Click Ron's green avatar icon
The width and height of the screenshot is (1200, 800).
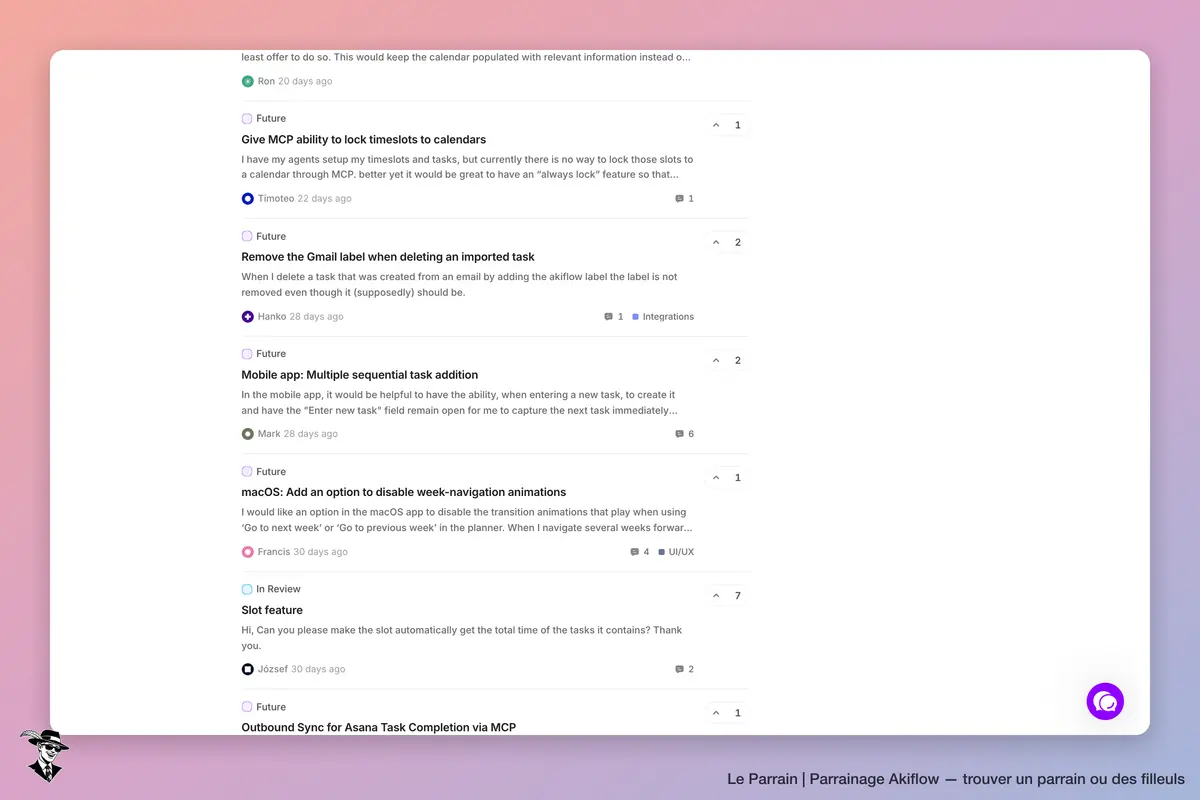(x=248, y=81)
